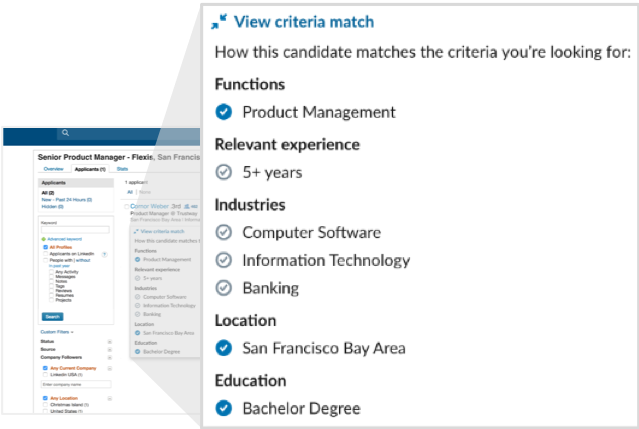Open the Stats tab
639x429 pixels.
[x=123, y=170]
